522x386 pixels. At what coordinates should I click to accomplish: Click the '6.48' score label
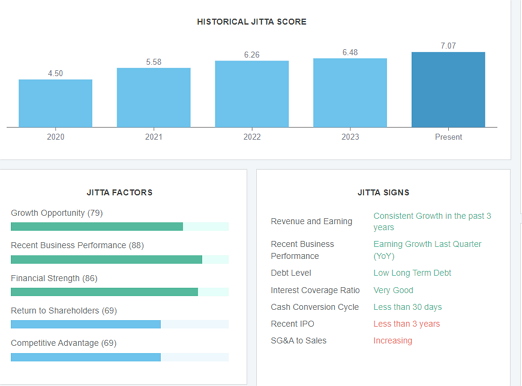click(350, 52)
